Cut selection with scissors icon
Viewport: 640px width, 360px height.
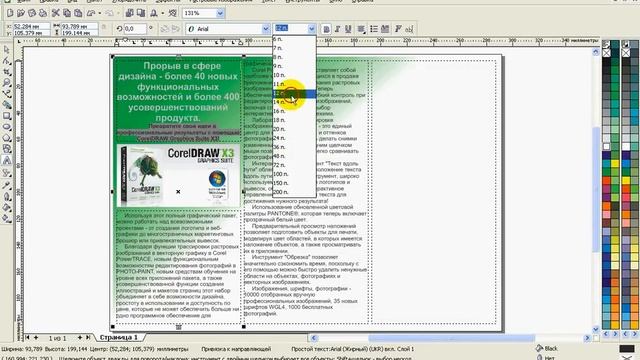tap(56, 13)
